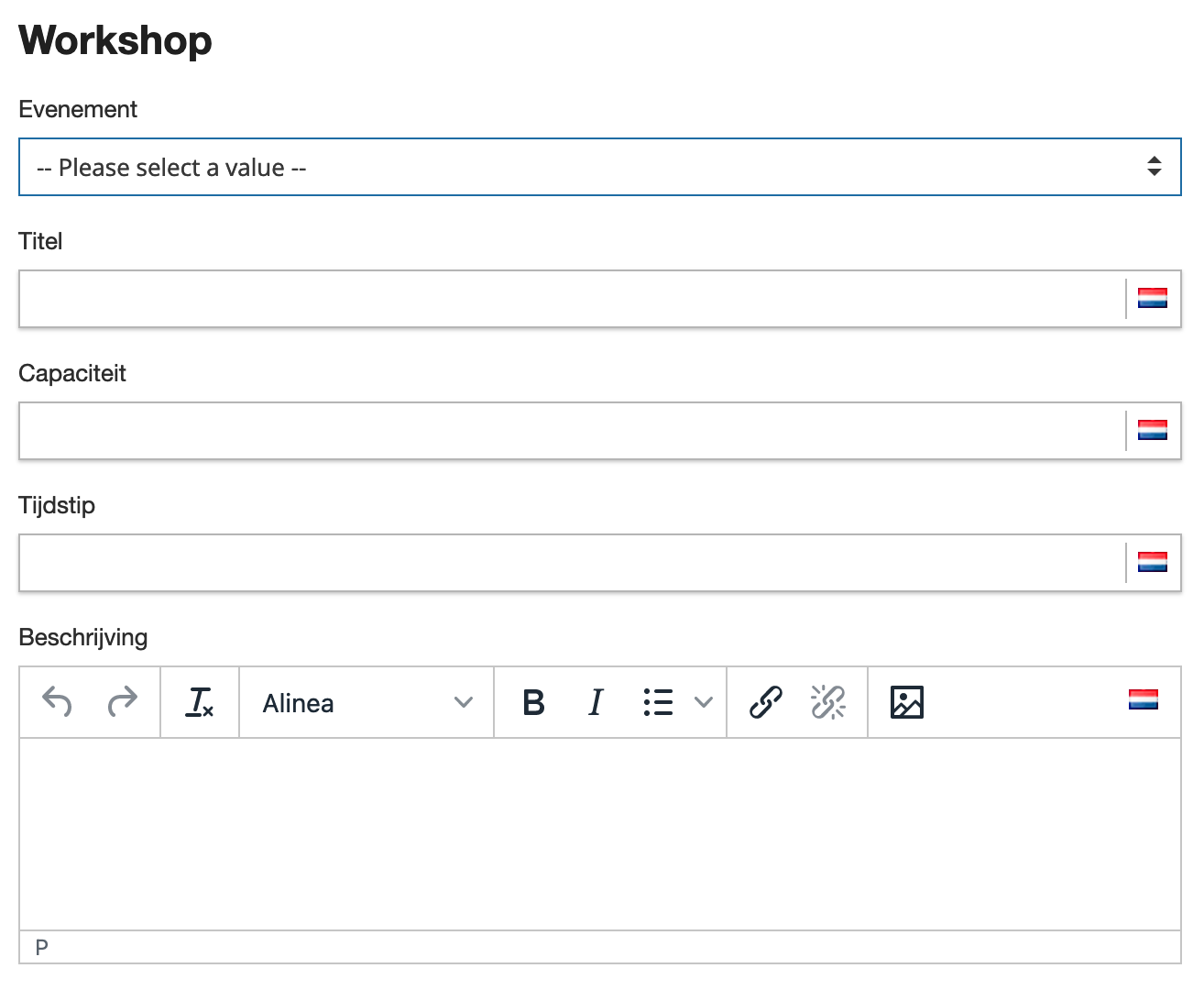Open the Alinea paragraph style dropdown

[365, 702]
